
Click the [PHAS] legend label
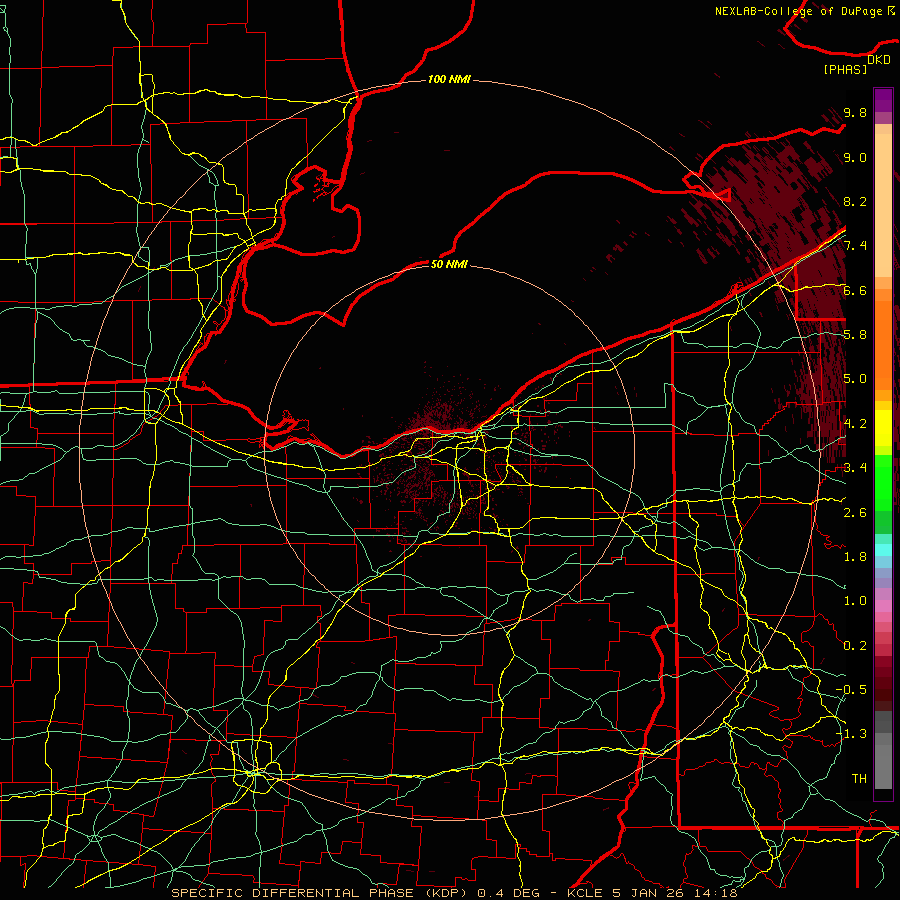point(845,70)
